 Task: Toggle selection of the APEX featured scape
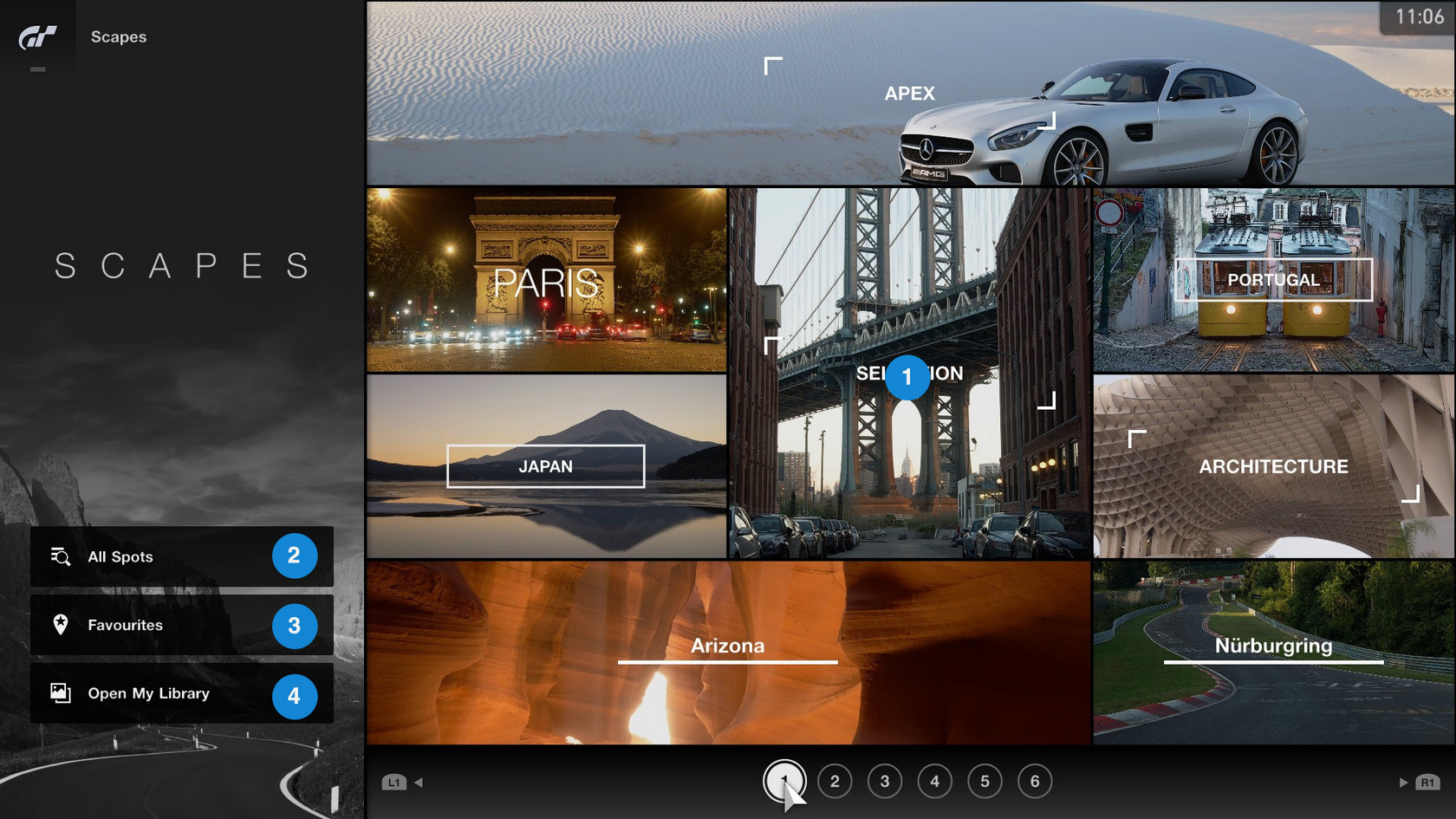click(909, 93)
